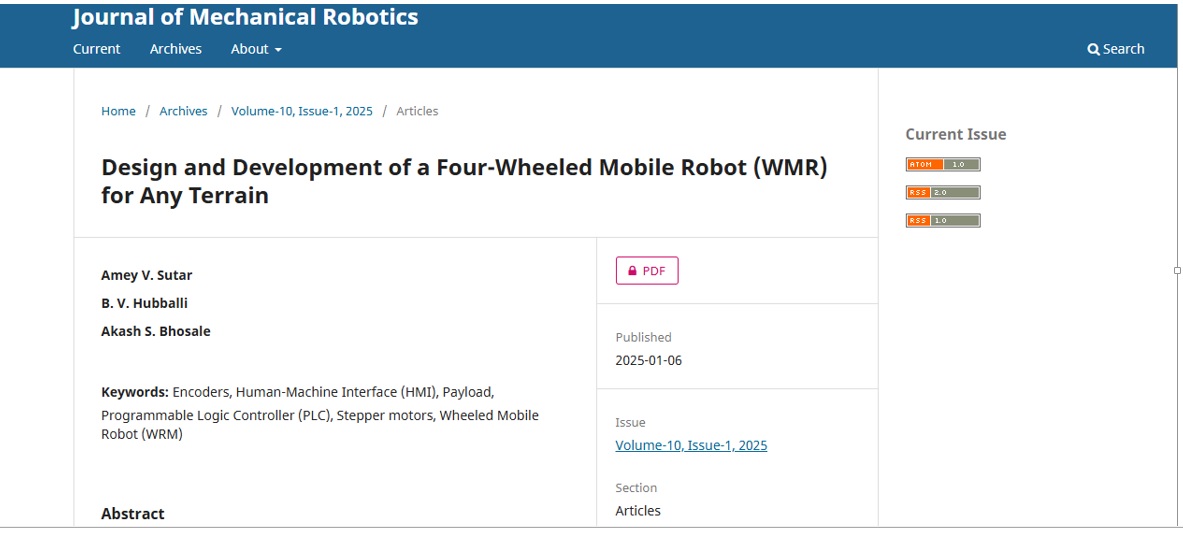Viewport: 1183px width, 535px height.
Task: Open the locked PDF button
Action: pyautogui.click(x=647, y=271)
